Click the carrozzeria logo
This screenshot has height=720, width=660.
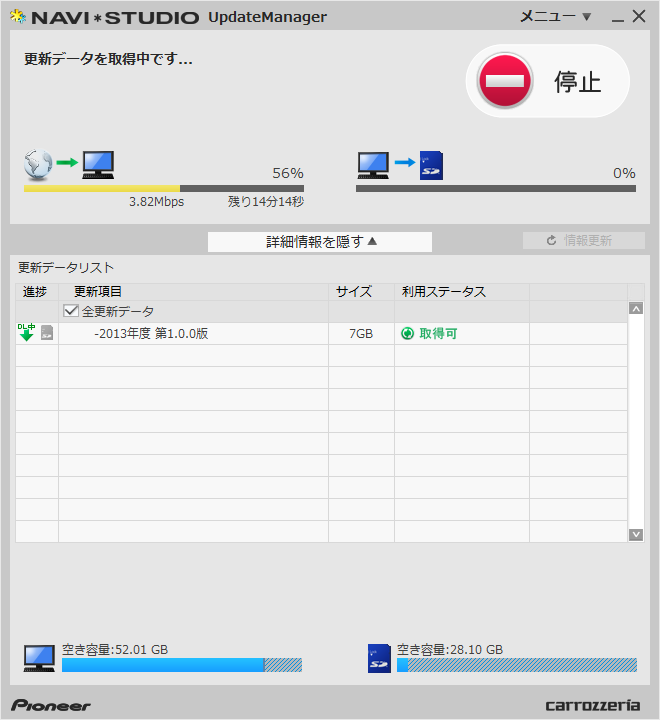[592, 705]
